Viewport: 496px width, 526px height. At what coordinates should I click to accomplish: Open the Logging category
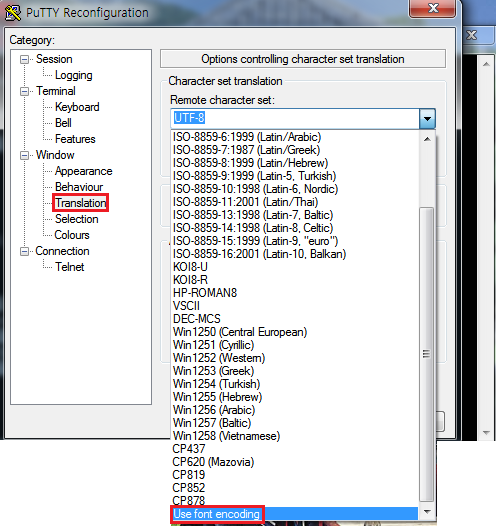pos(73,75)
